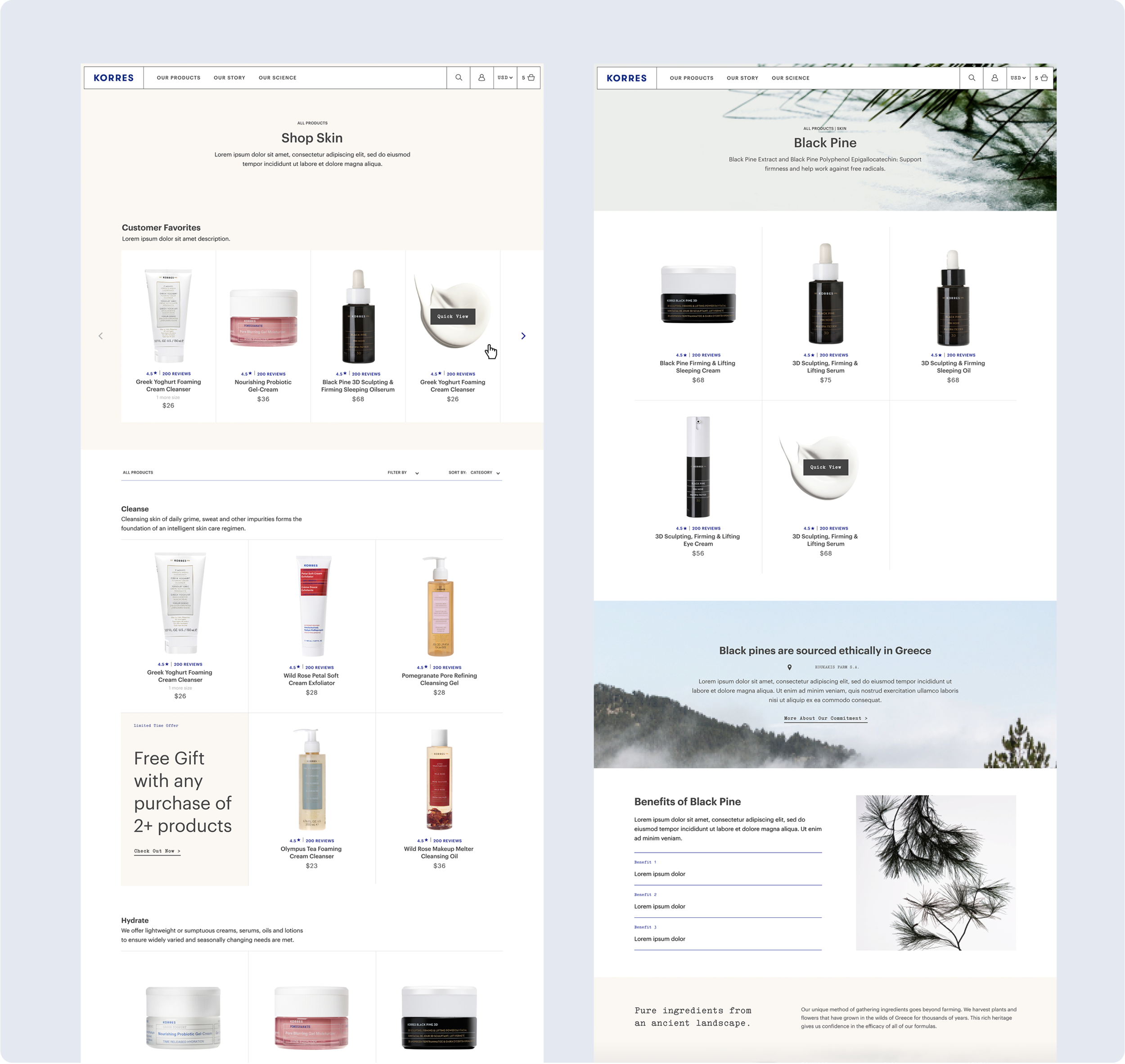Click the black pine branch image
This screenshot has height=1064, width=1125.
[x=936, y=873]
